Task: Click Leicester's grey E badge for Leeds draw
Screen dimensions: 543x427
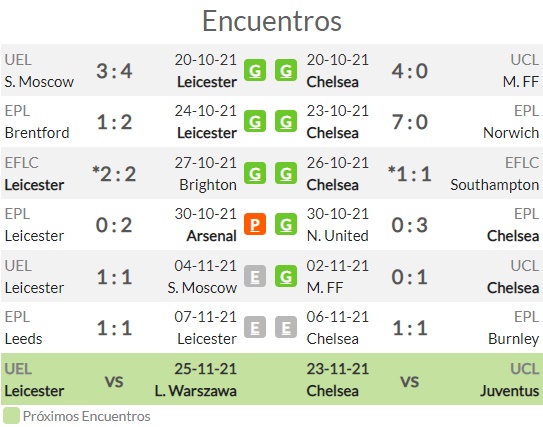Action: click(x=255, y=327)
